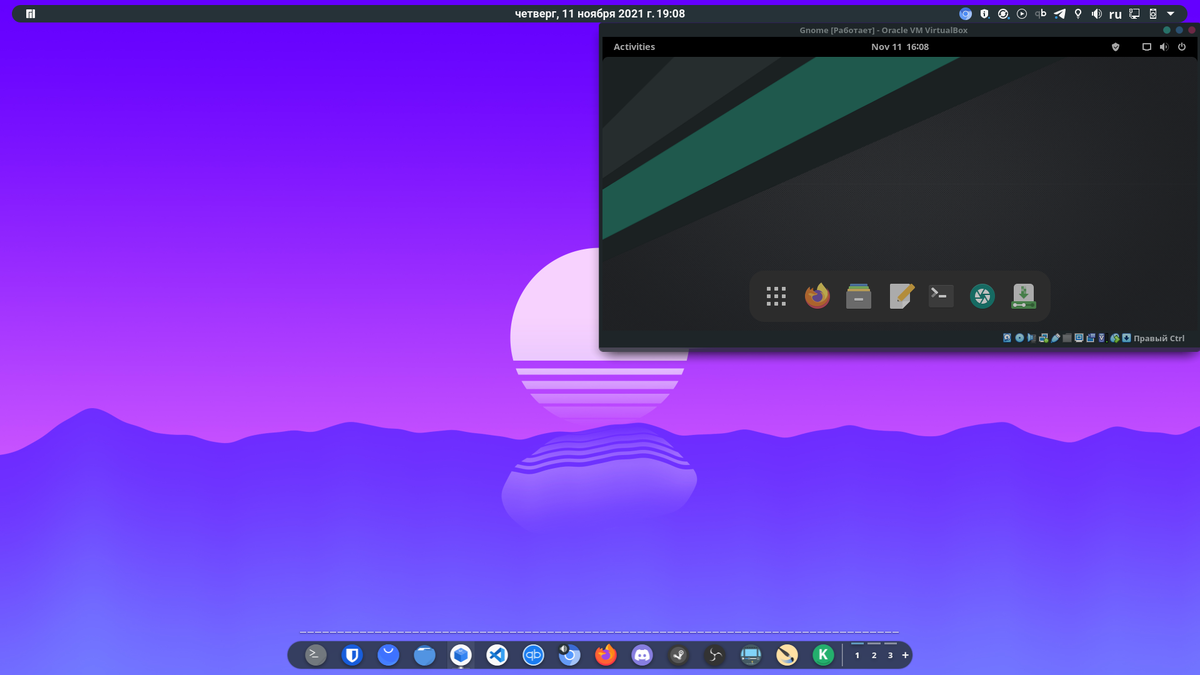This screenshot has width=1200, height=675.
Task: Open the monitor icon app in dock
Action: 751,655
